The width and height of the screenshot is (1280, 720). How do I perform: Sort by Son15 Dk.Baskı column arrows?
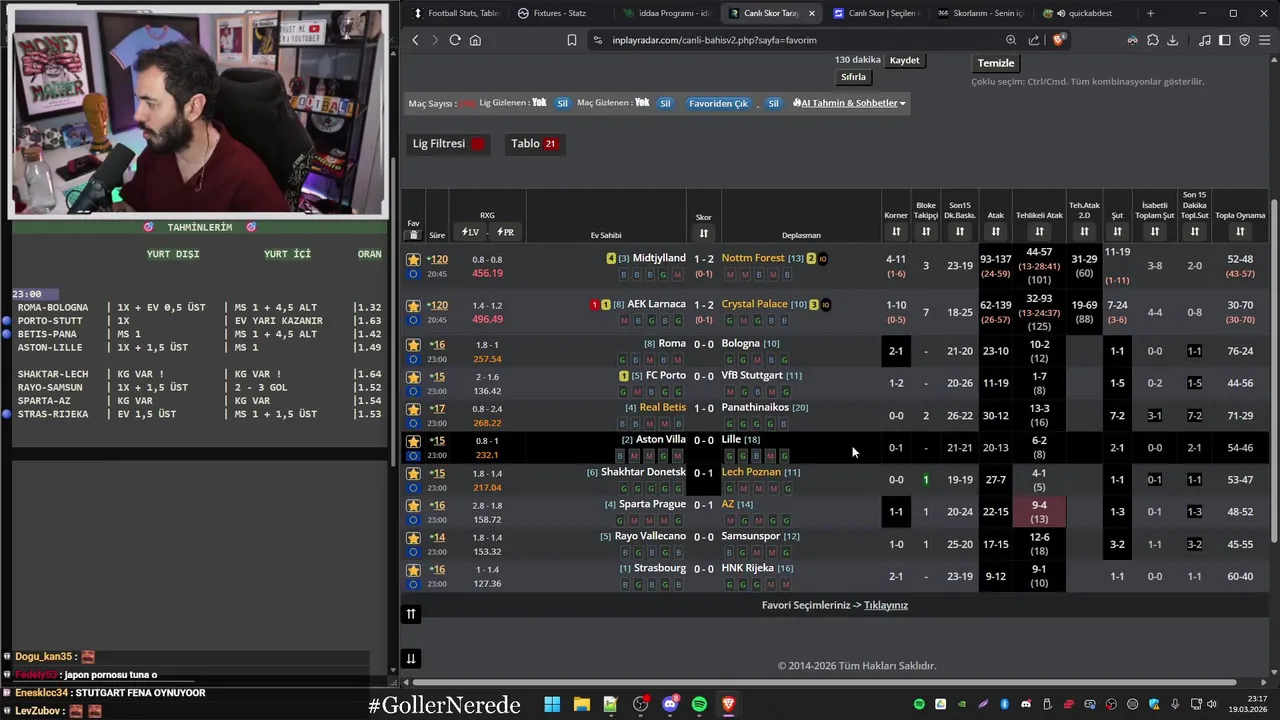pyautogui.click(x=960, y=232)
